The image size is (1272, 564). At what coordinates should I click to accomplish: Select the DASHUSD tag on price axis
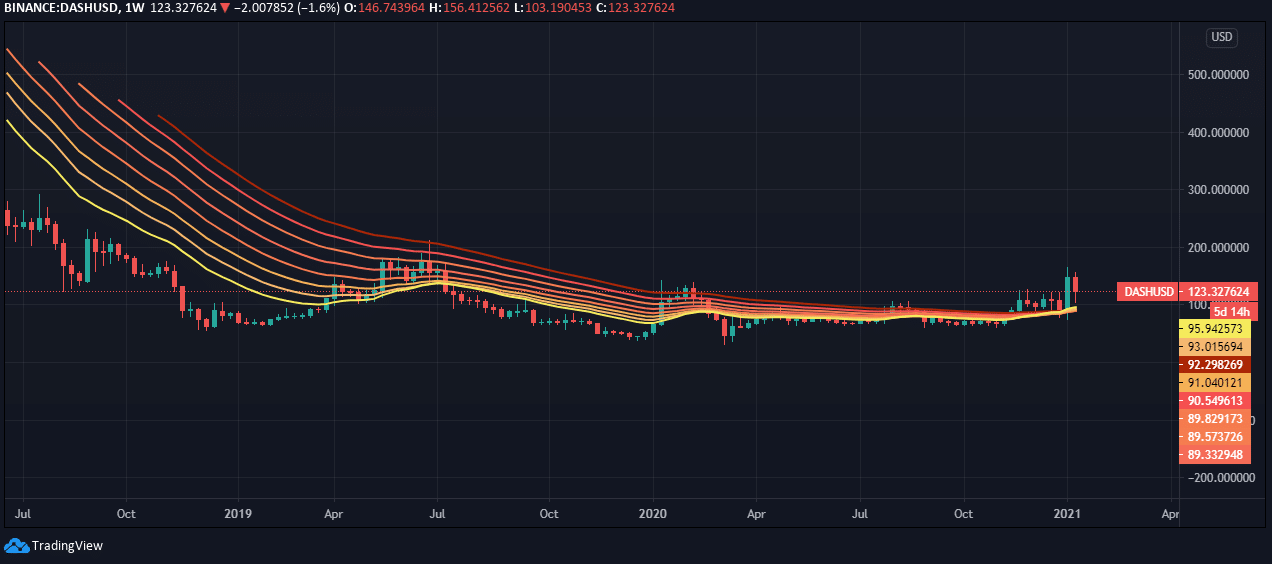point(1148,291)
